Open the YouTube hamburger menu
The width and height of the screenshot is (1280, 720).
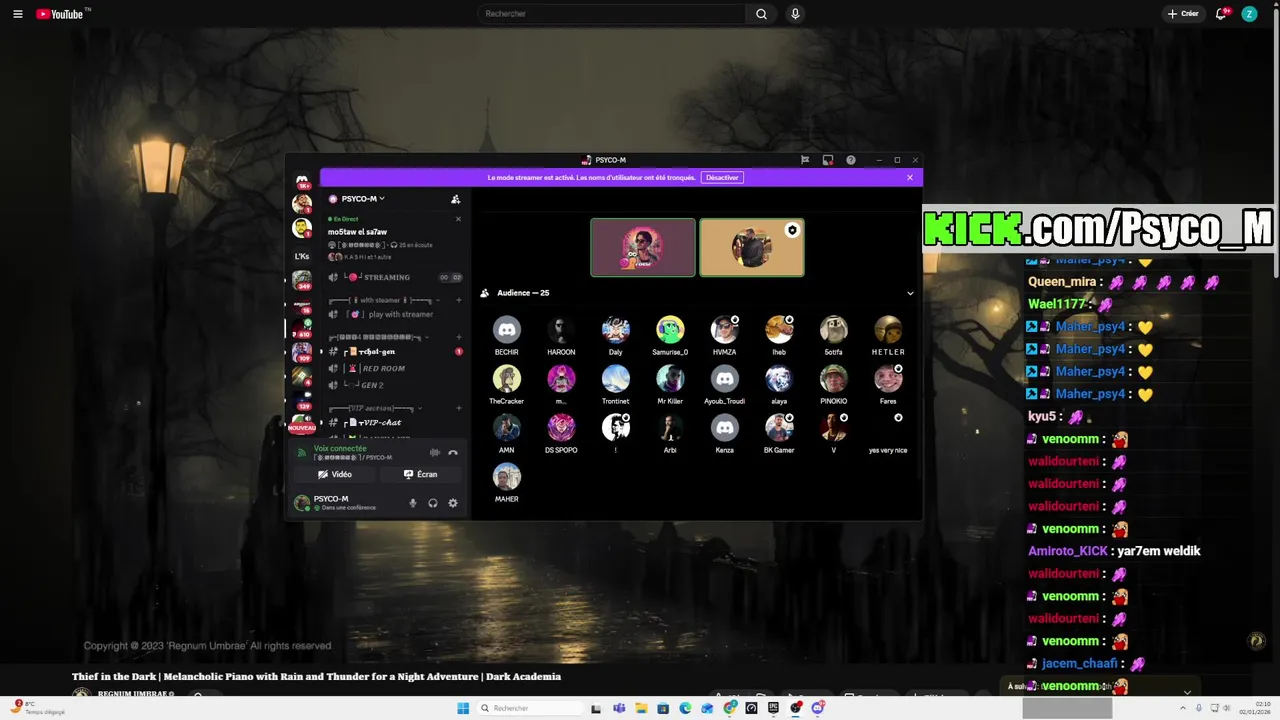[17, 14]
